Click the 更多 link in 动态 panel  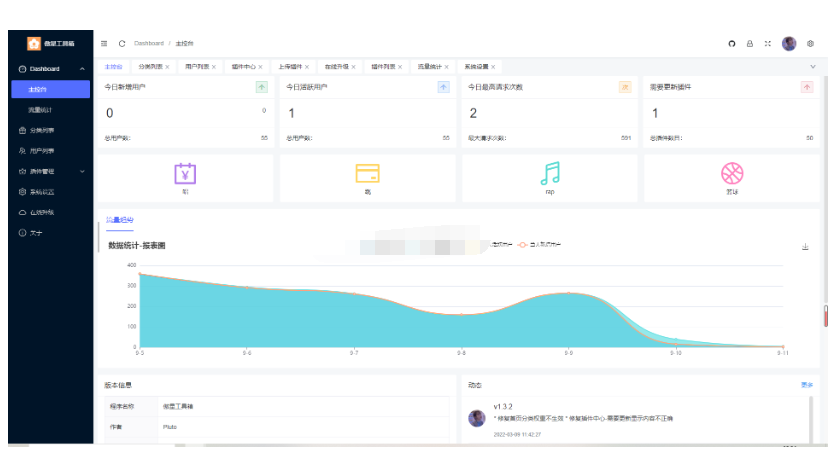click(807, 385)
